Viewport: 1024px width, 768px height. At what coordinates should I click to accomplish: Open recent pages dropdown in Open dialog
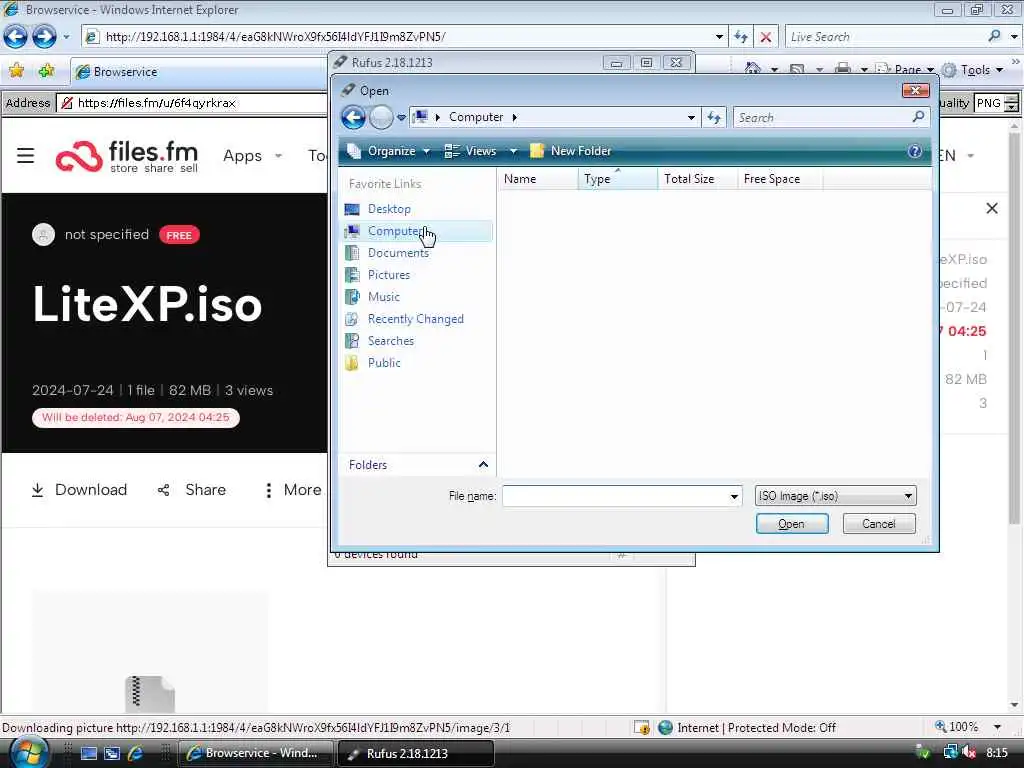(400, 118)
